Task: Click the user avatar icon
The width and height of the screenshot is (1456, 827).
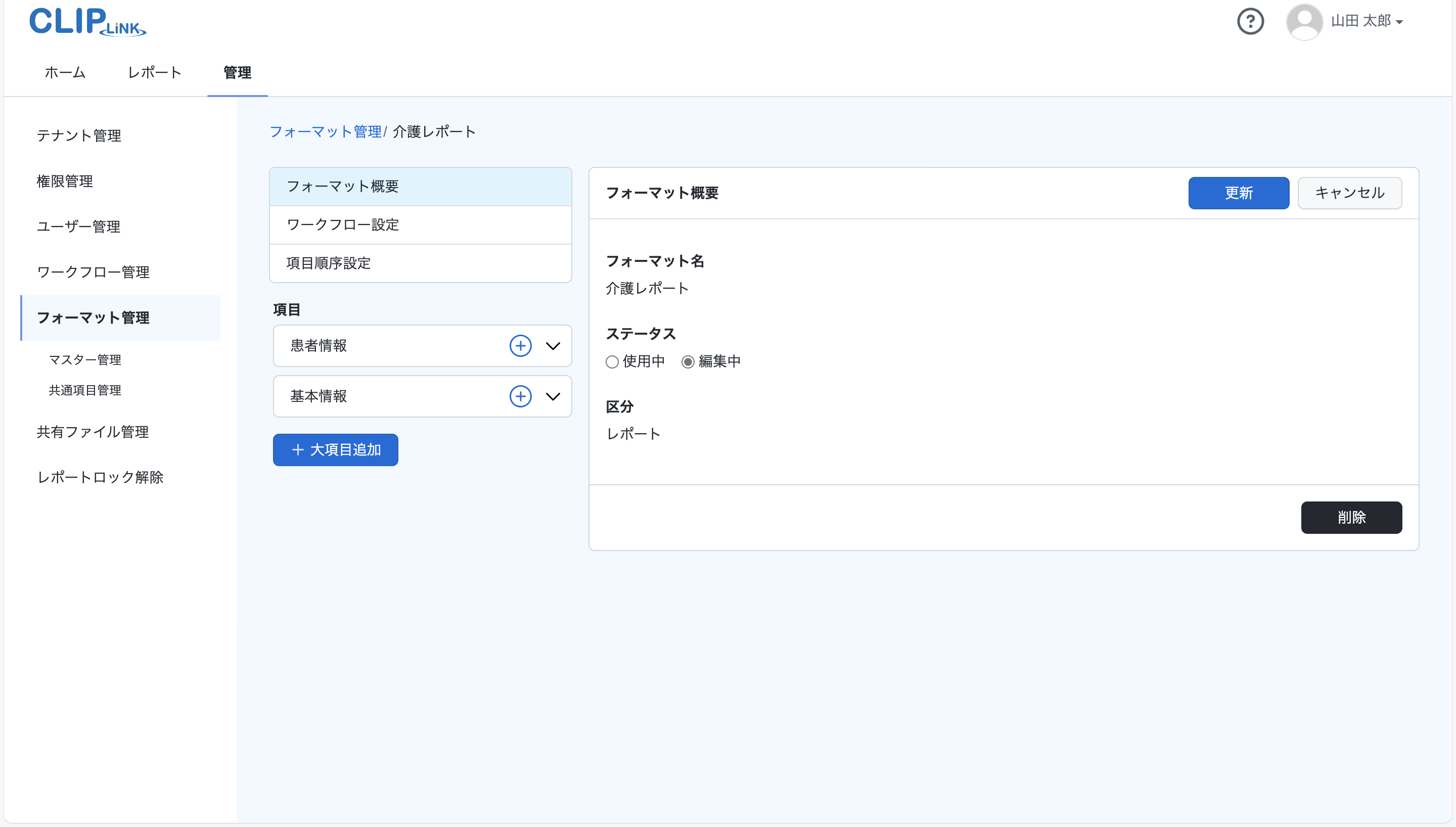Action: pyautogui.click(x=1304, y=22)
